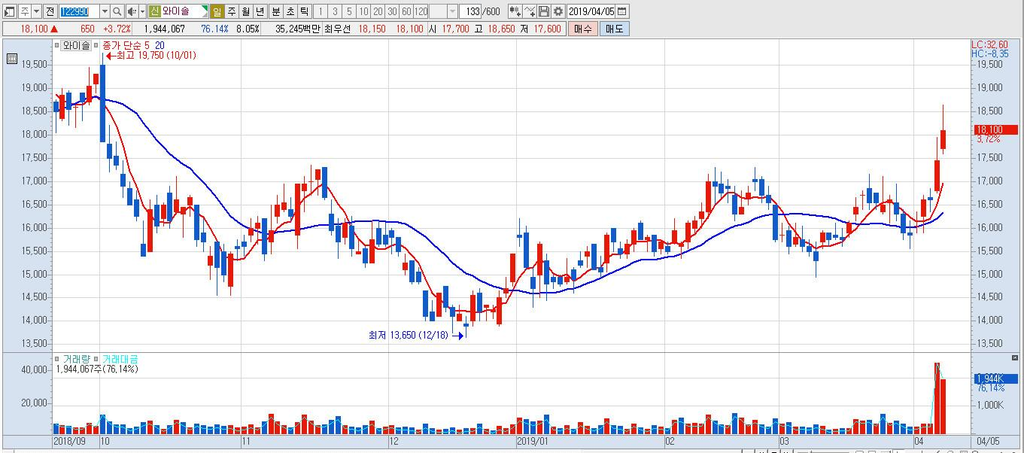Screen dimensions: 1024x453
Task: Toggle the 종가 단순 moving average checkbox
Action: click(97, 46)
